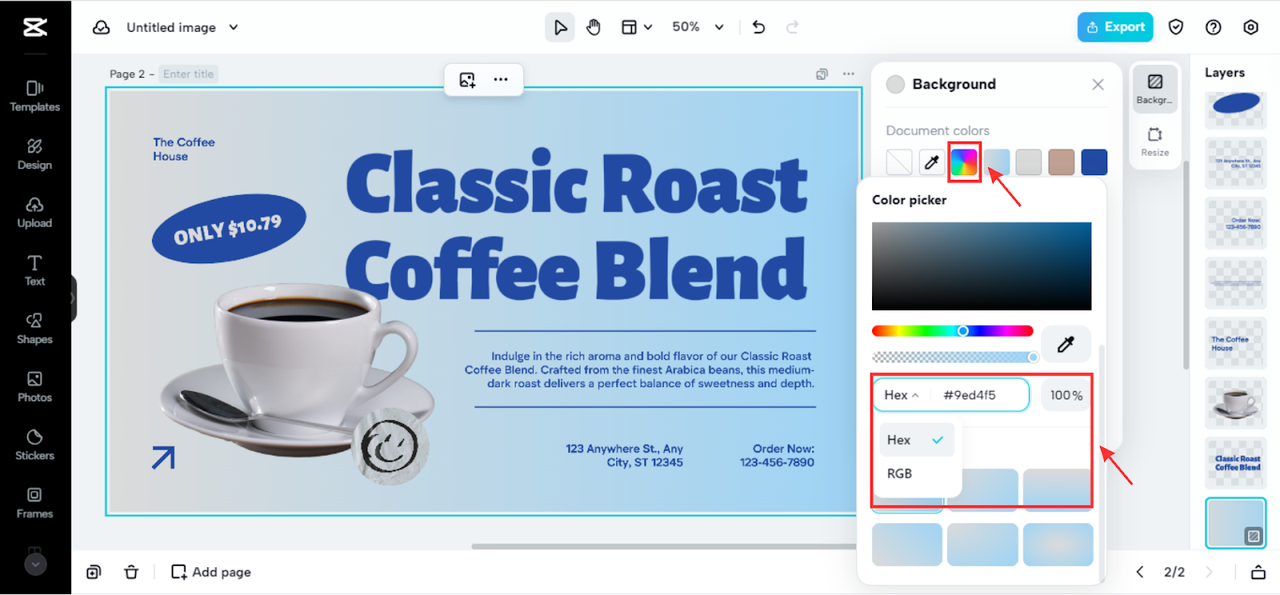Open the Photos sidebar panel

35,386
